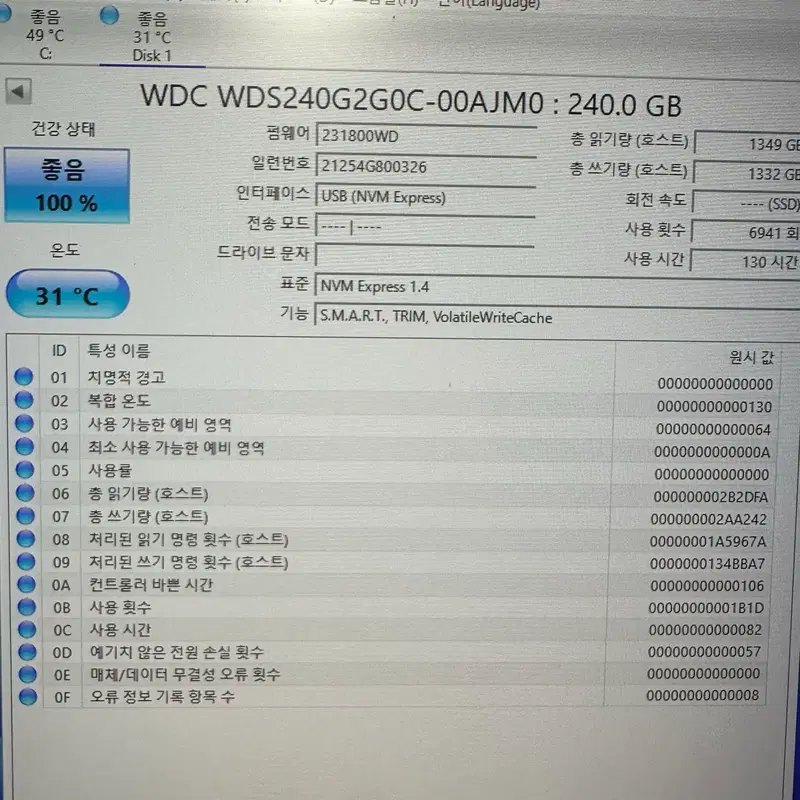Click the ID column header
The height and width of the screenshot is (800, 800).
59,351
